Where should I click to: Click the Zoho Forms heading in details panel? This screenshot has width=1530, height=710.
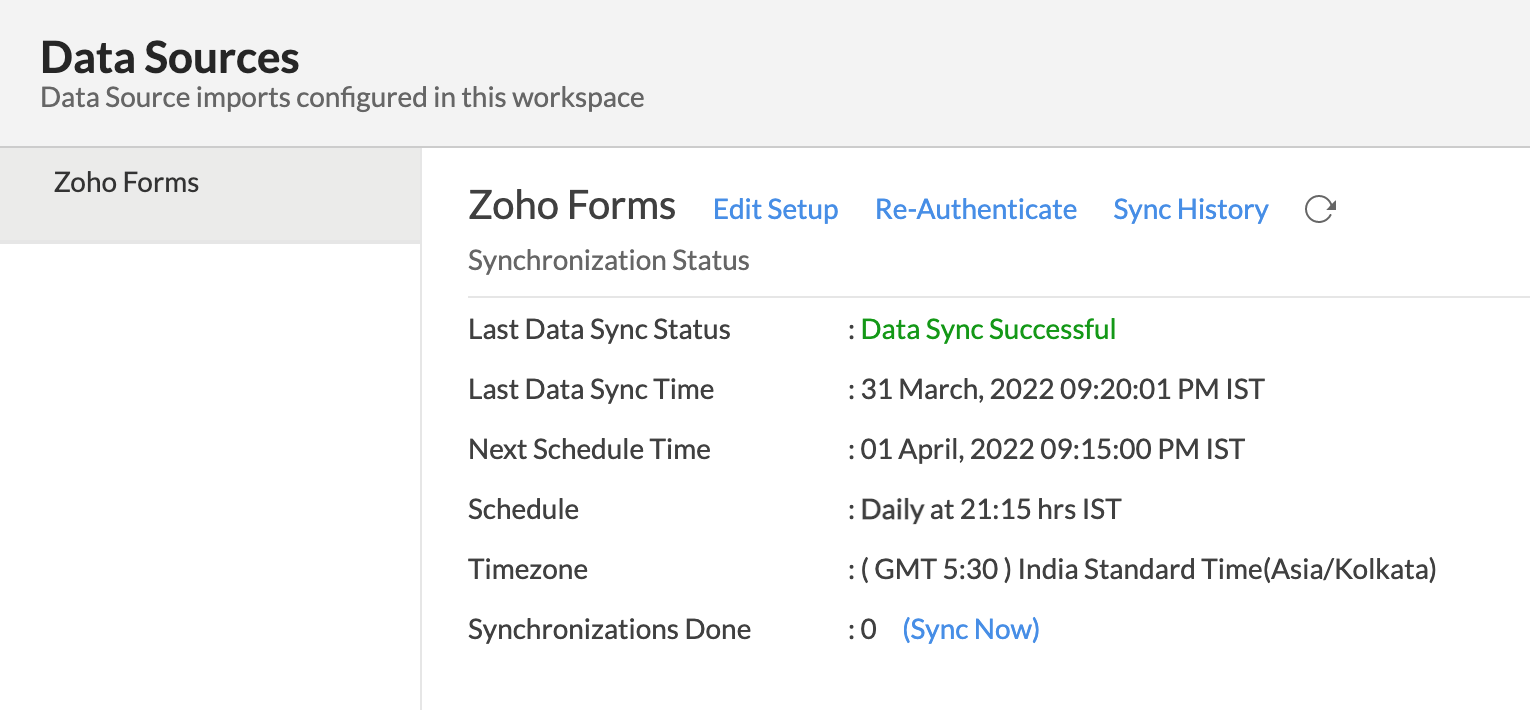pyautogui.click(x=571, y=206)
